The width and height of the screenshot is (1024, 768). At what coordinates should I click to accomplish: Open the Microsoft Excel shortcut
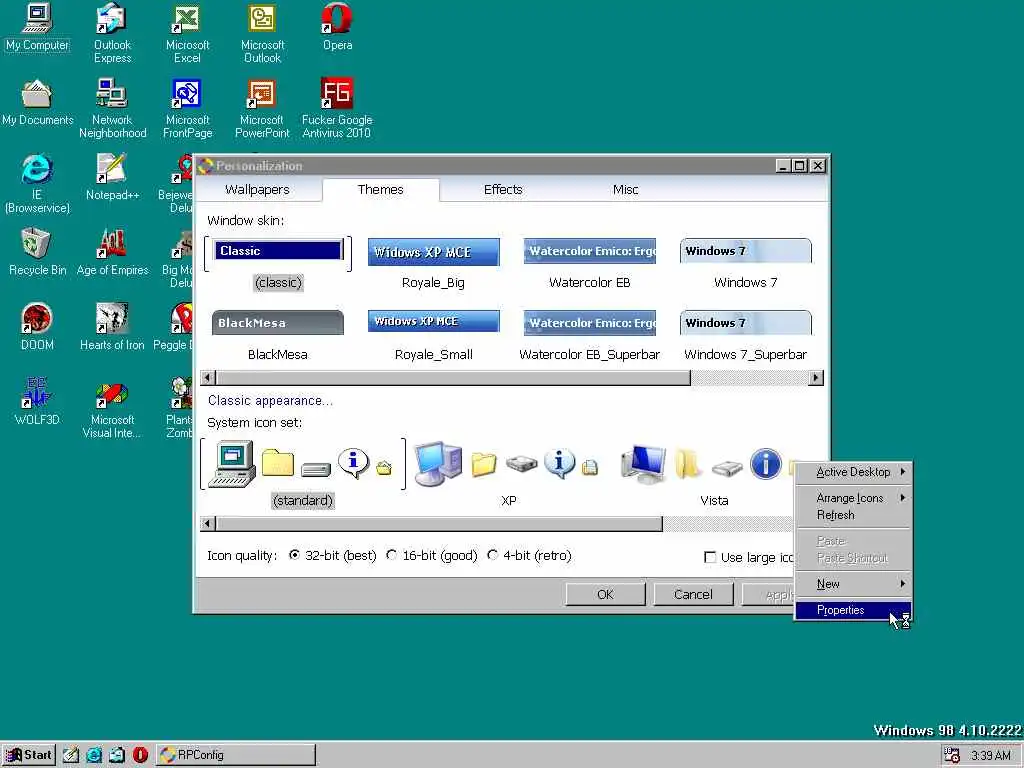tap(187, 34)
